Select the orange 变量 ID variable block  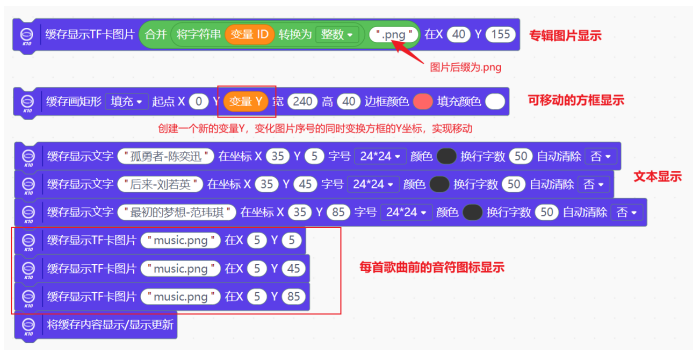[x=250, y=34]
